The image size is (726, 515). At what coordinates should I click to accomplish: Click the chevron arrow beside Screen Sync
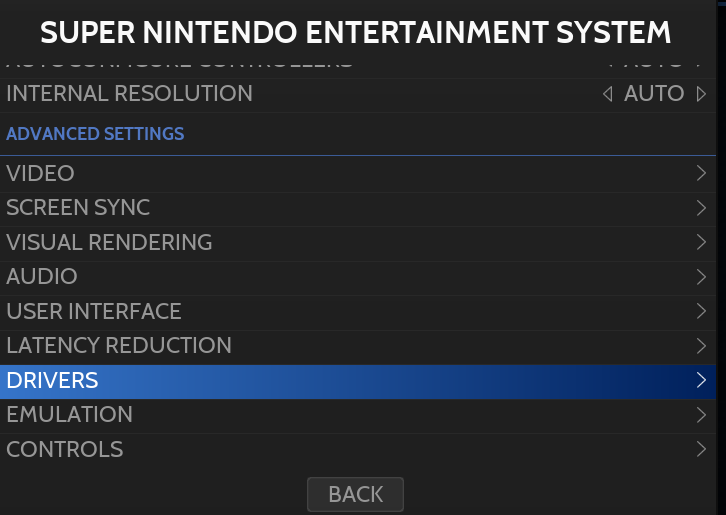[x=701, y=208]
